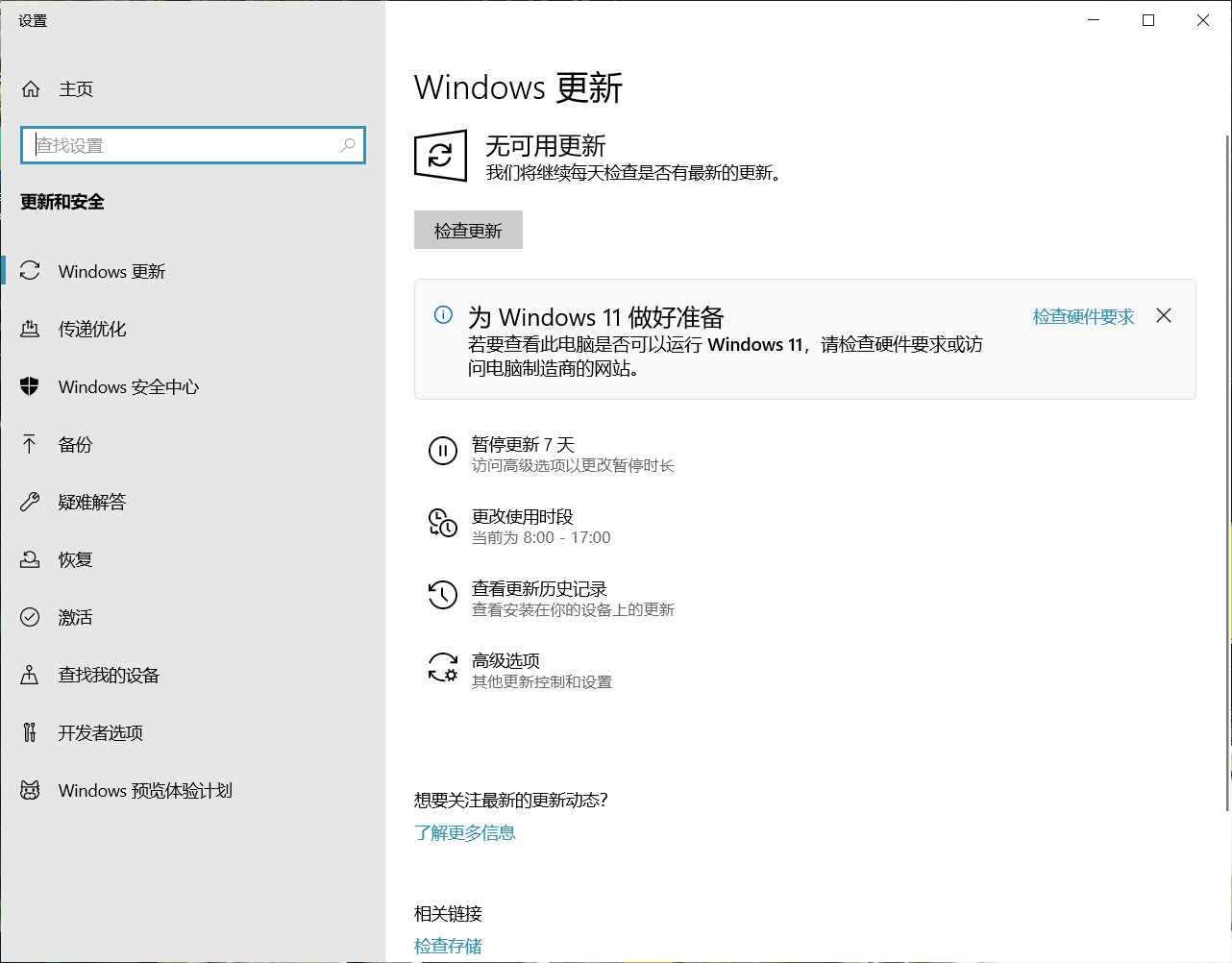The image size is (1232, 963).
Task: Click the search magnifier icon in 查找设置
Action: point(348,145)
